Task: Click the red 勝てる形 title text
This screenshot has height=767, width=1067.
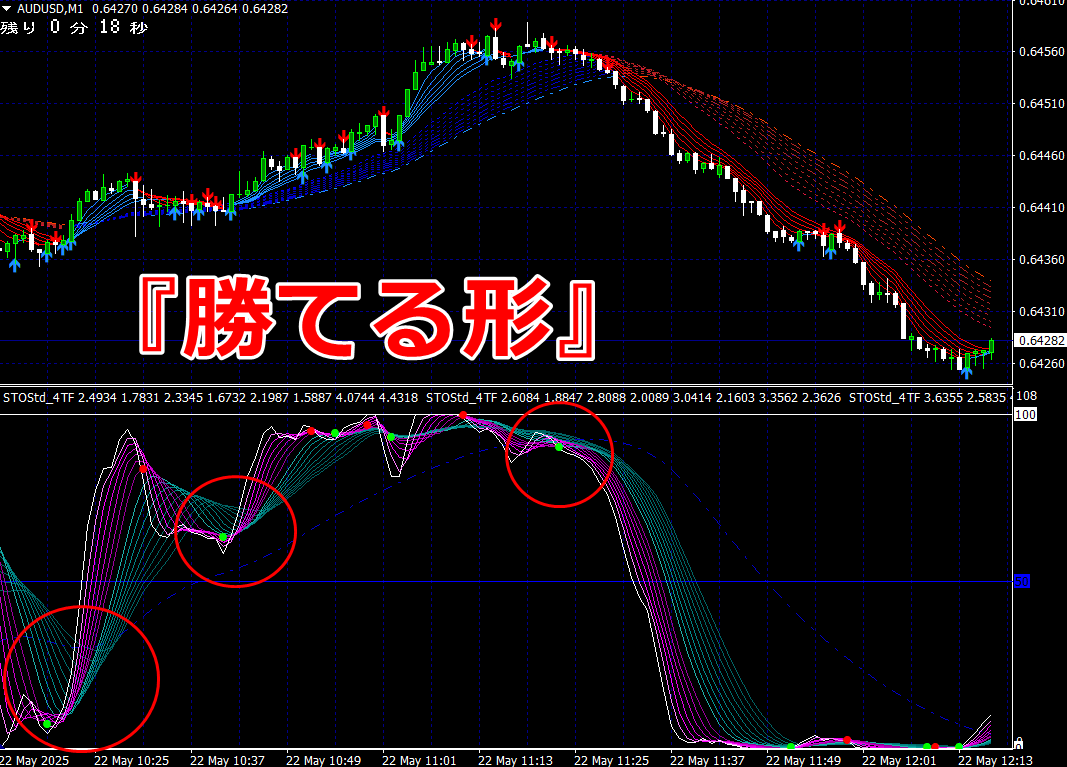Action: click(x=368, y=318)
